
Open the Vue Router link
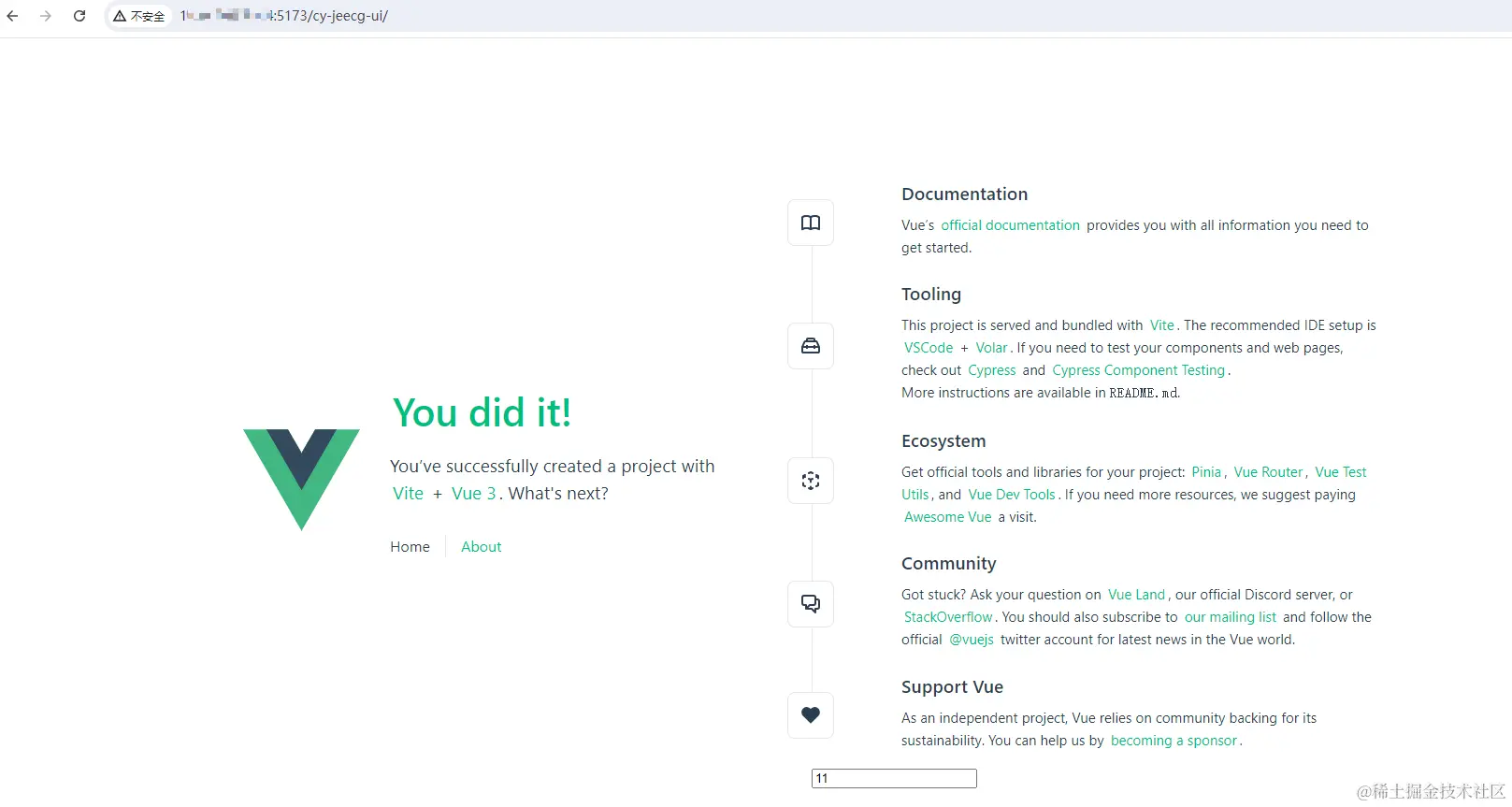point(1269,472)
